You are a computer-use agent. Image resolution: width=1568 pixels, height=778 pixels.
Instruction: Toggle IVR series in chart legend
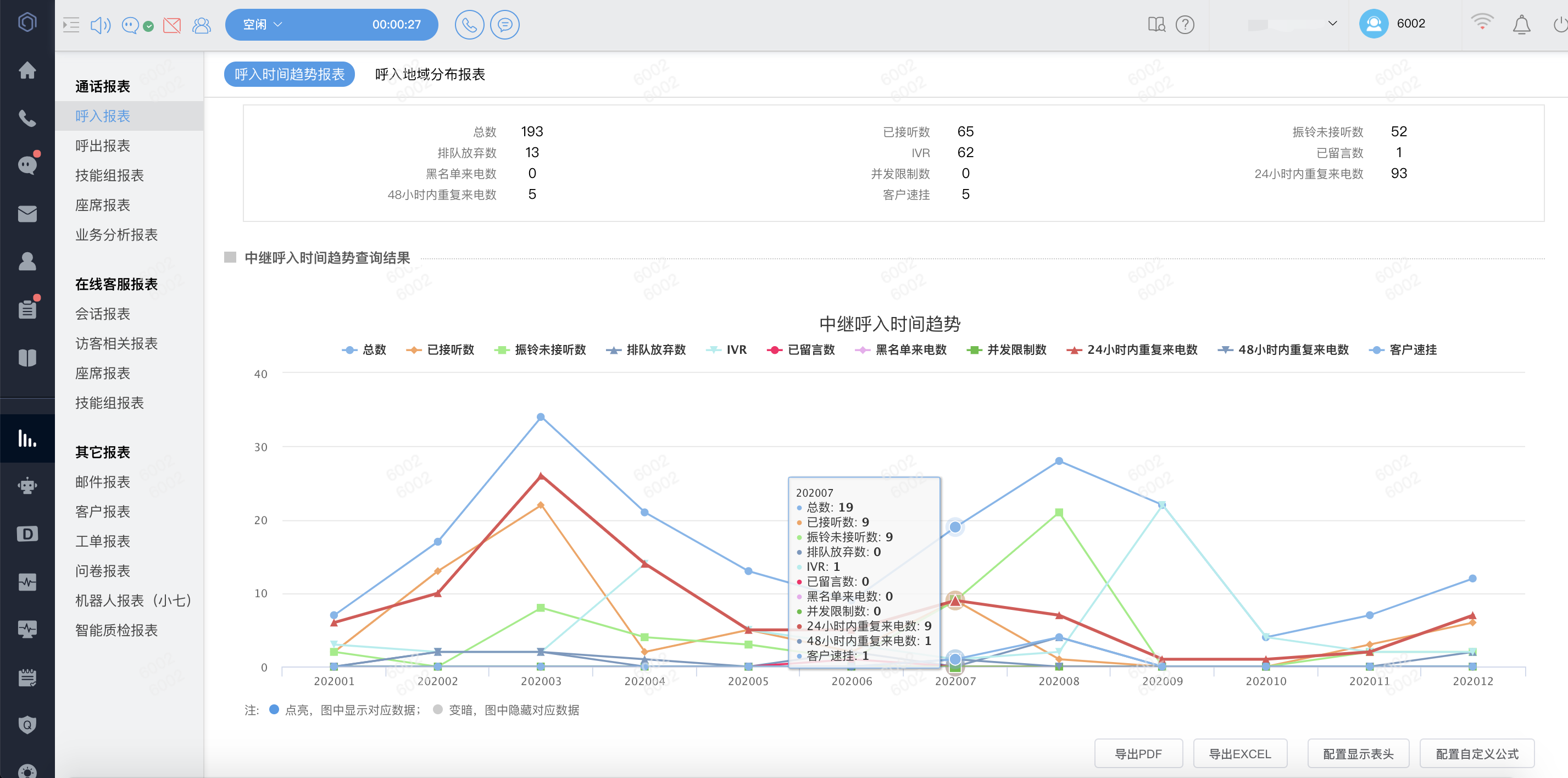pyautogui.click(x=726, y=349)
